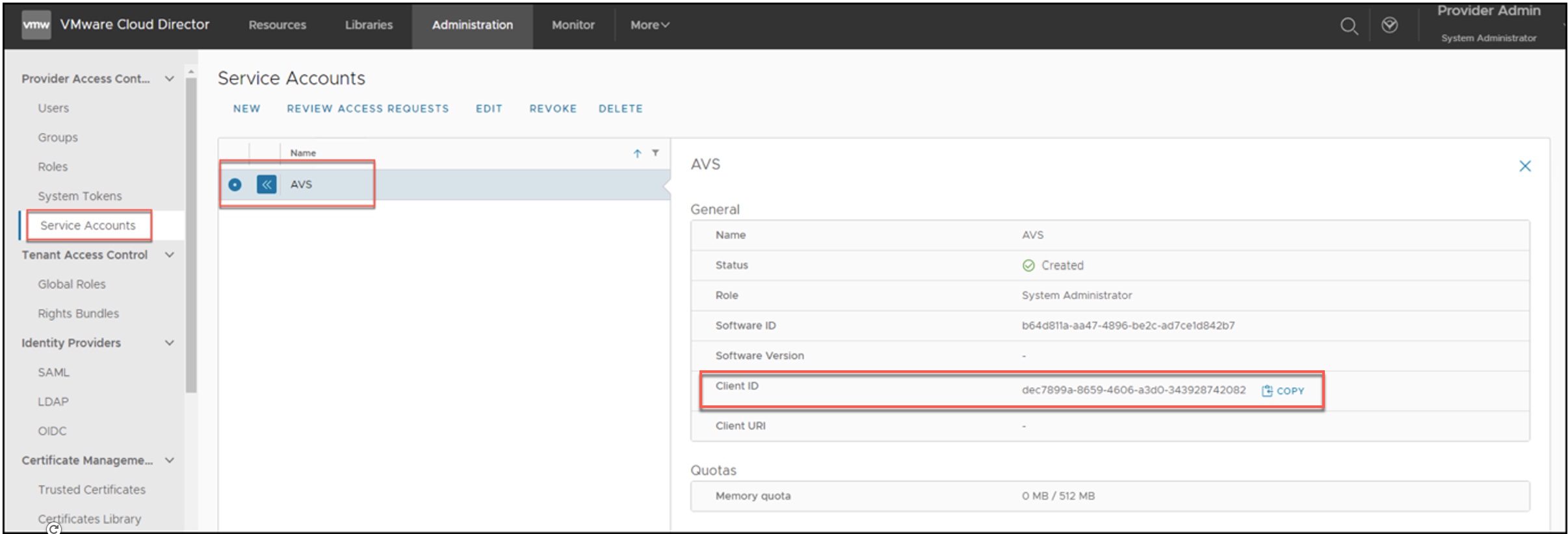Open the Name column filter icon
Image resolution: width=1568 pixels, height=534 pixels.
click(x=655, y=153)
